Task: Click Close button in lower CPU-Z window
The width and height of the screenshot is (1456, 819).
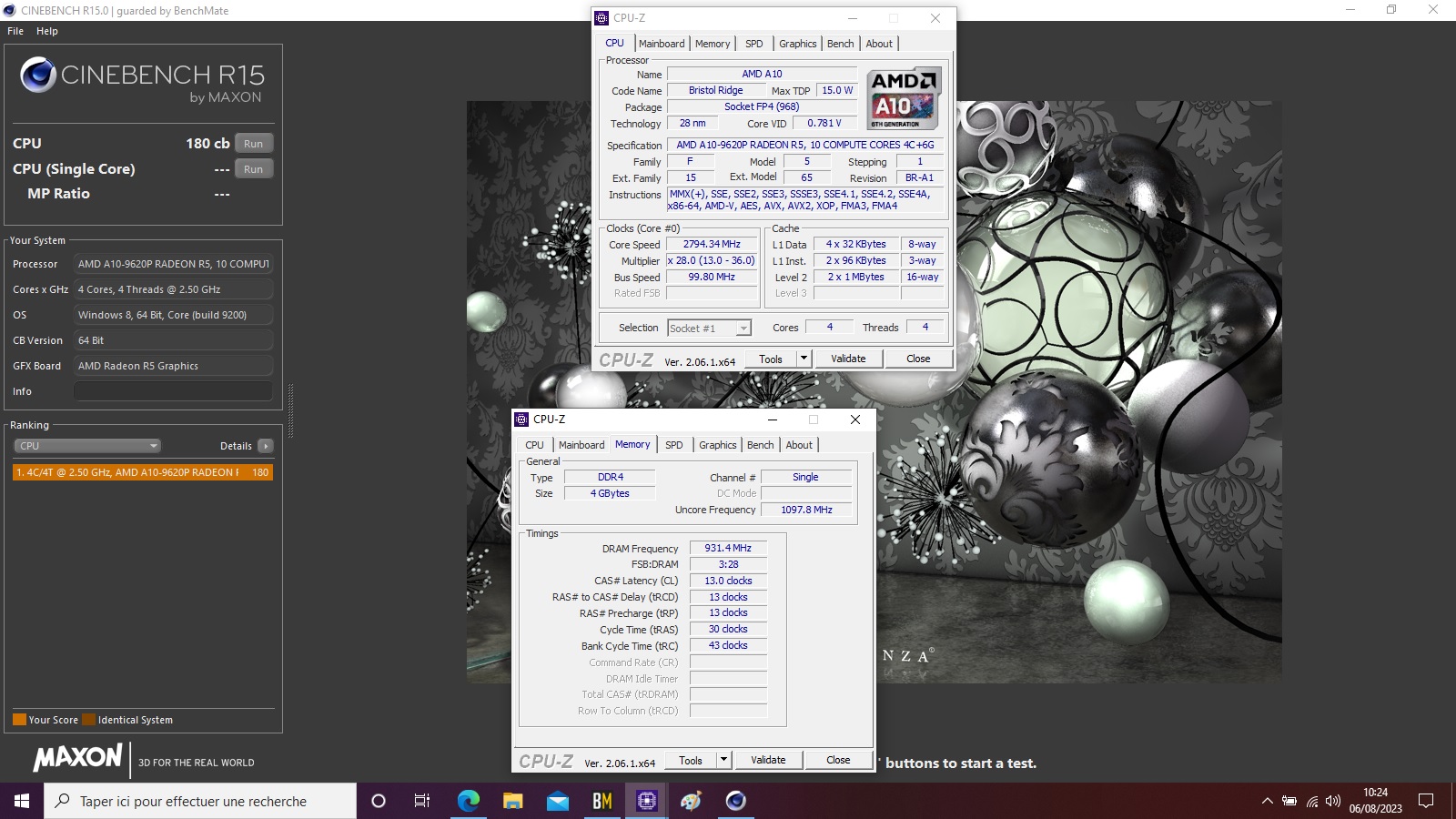Action: tap(838, 760)
